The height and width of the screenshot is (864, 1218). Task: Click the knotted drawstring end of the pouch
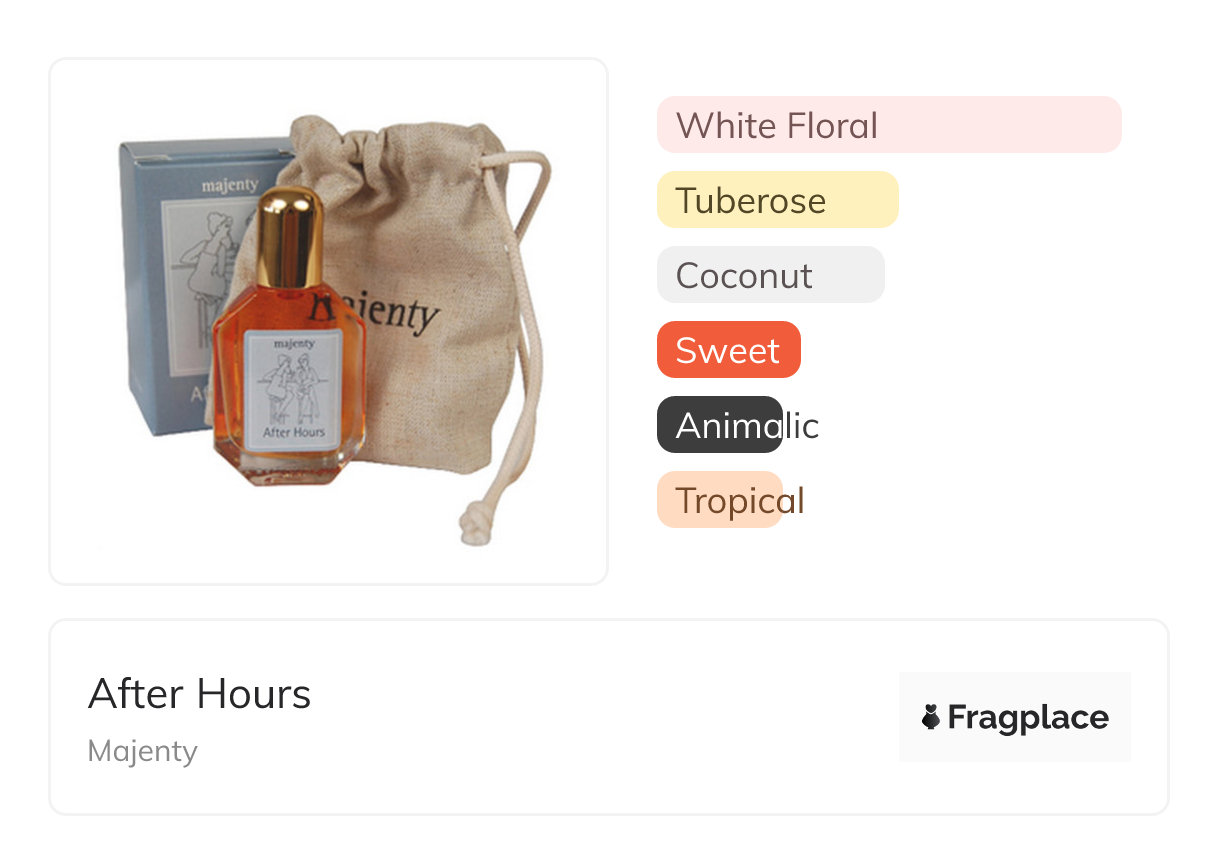point(470,524)
